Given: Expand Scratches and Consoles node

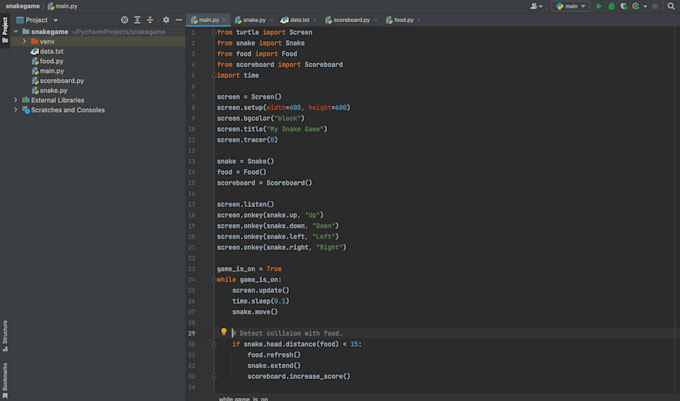Looking at the screenshot, I should tap(16, 110).
